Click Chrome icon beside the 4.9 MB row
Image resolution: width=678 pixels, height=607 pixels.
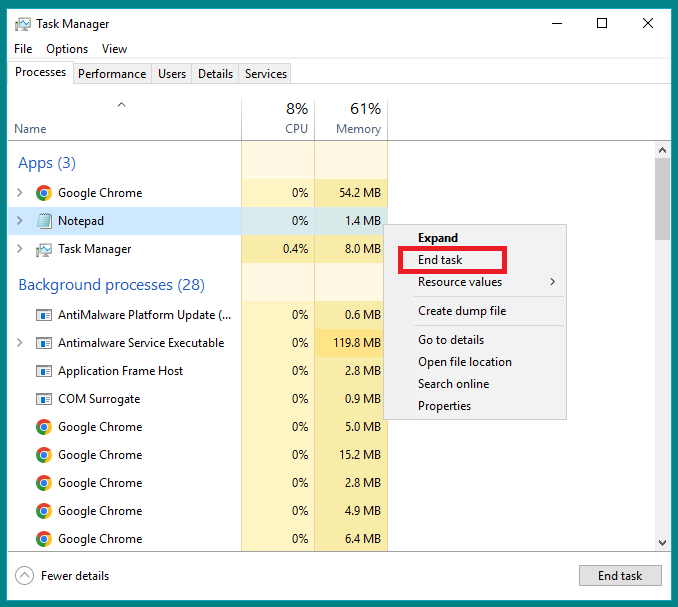pos(44,511)
